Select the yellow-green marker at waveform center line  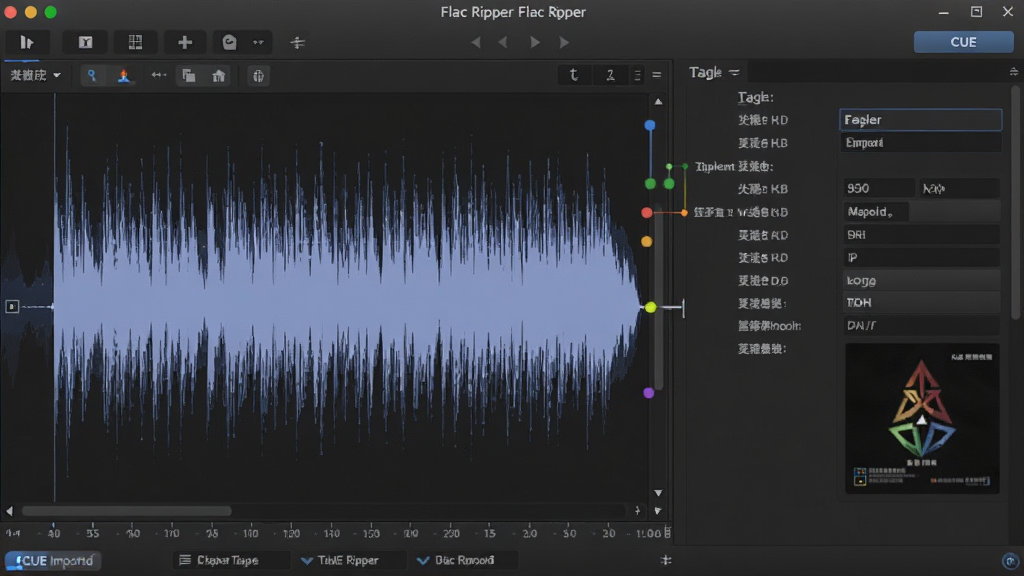pos(650,307)
